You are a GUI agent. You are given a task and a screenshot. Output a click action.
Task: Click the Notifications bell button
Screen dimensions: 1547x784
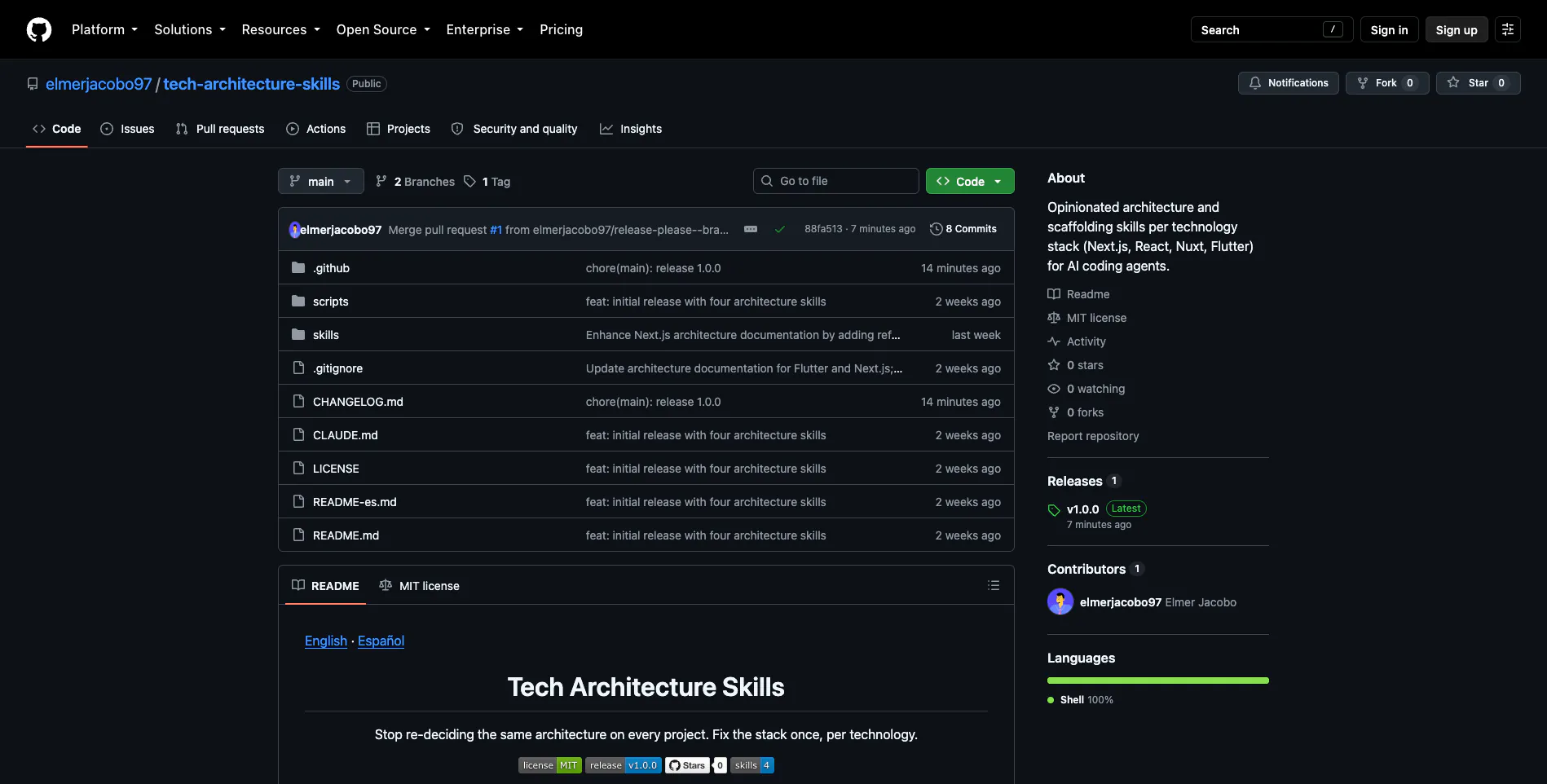coord(1289,83)
